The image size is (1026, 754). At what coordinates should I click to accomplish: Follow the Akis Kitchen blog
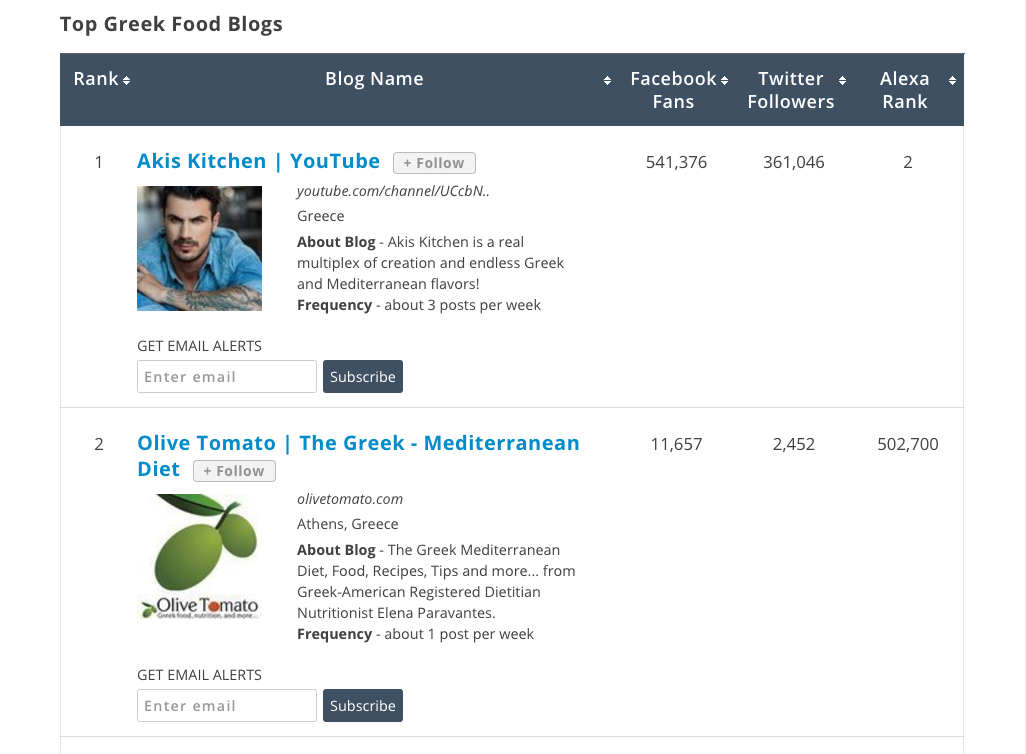point(434,163)
